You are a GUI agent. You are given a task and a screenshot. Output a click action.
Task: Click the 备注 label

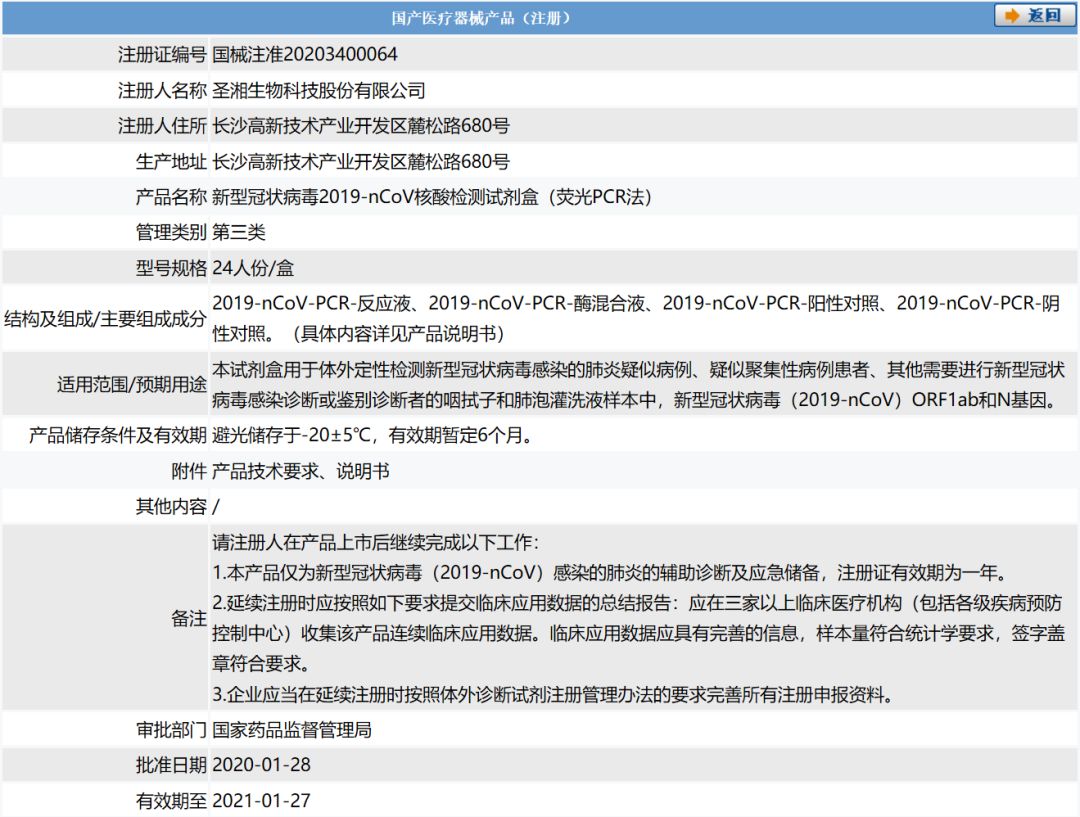(188, 619)
